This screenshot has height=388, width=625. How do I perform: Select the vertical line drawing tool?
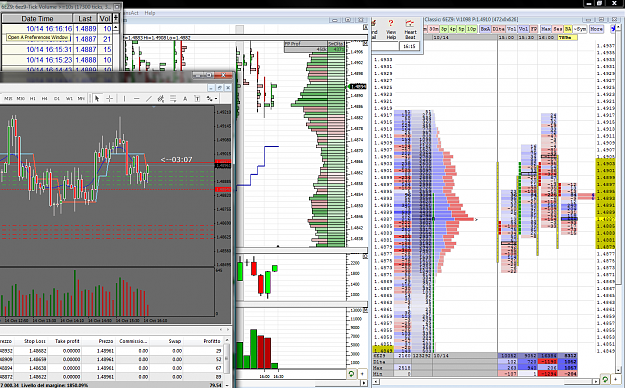tap(124, 98)
